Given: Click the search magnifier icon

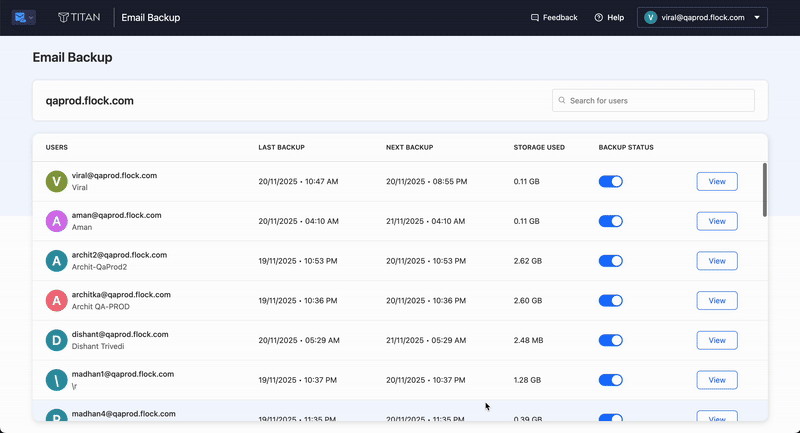Looking at the screenshot, I should pos(563,101).
